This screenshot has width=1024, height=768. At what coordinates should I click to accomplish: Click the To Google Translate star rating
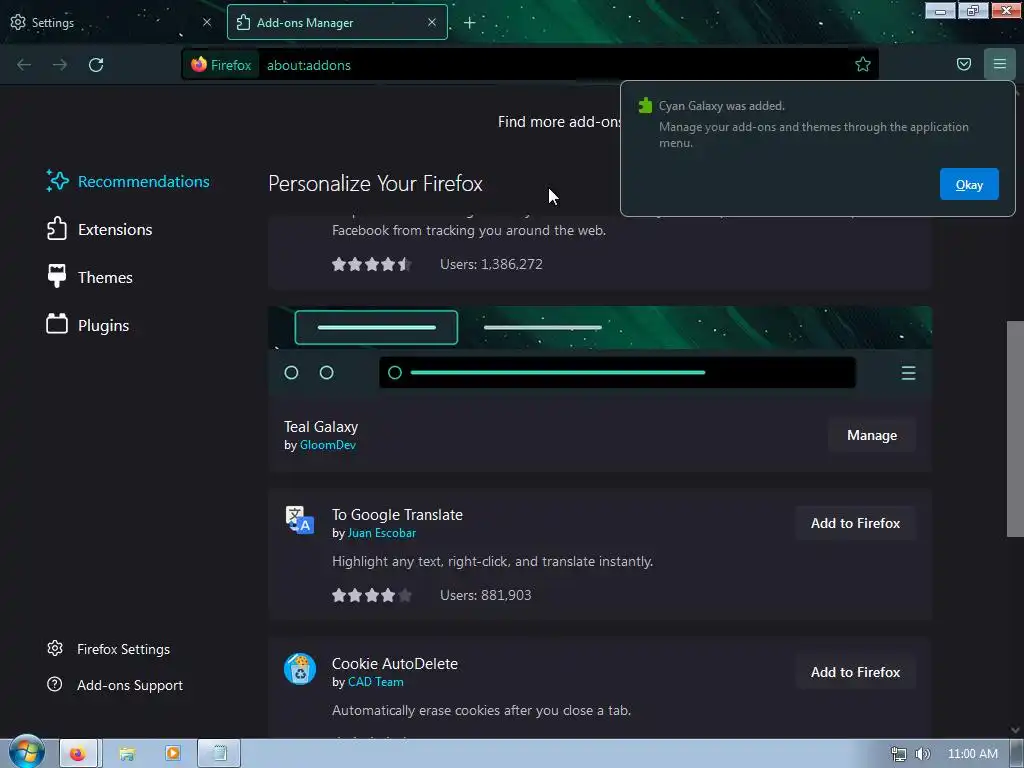pos(372,595)
